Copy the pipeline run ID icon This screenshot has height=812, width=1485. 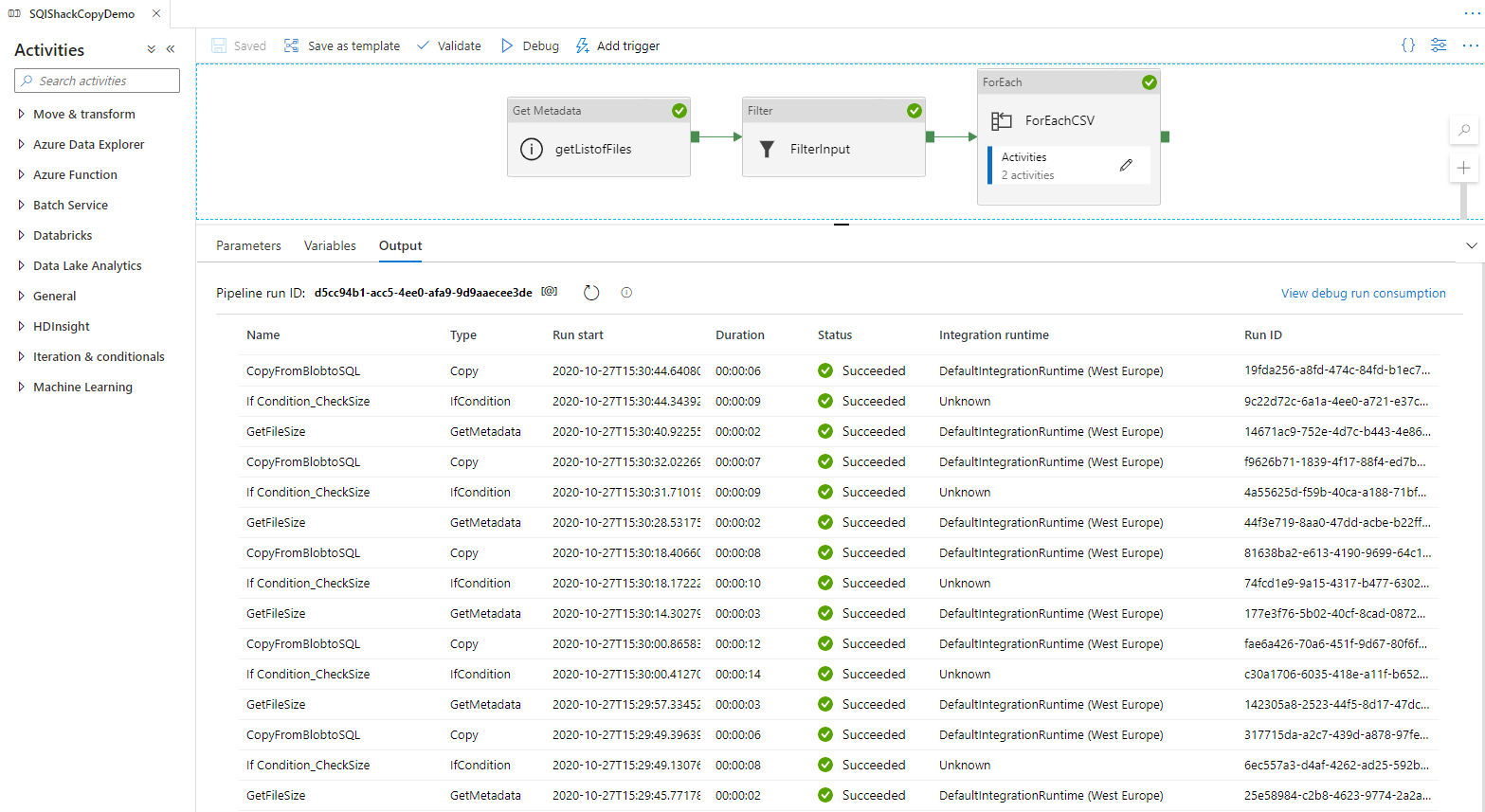(550, 292)
